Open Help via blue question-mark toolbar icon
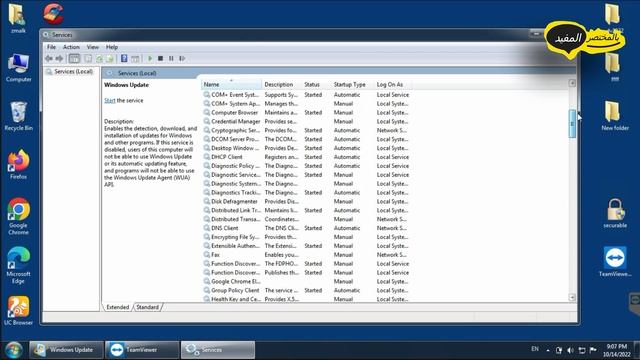Viewport: 640px width, 360px height. [124, 59]
